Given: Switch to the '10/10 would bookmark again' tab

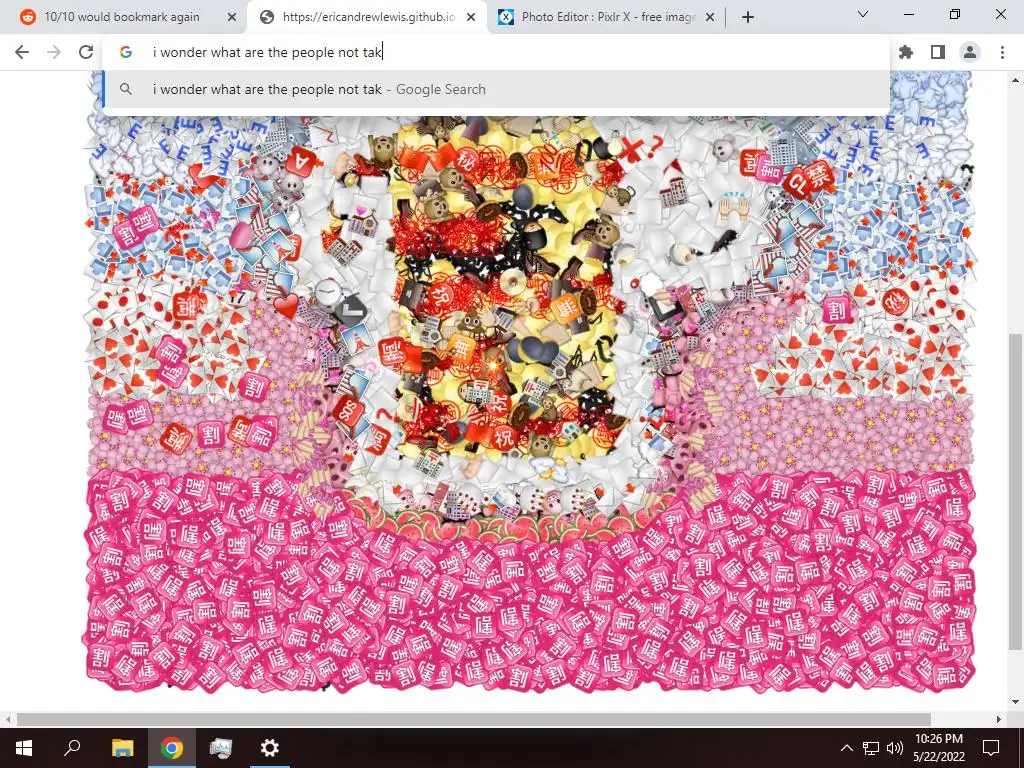Looking at the screenshot, I should point(122,17).
